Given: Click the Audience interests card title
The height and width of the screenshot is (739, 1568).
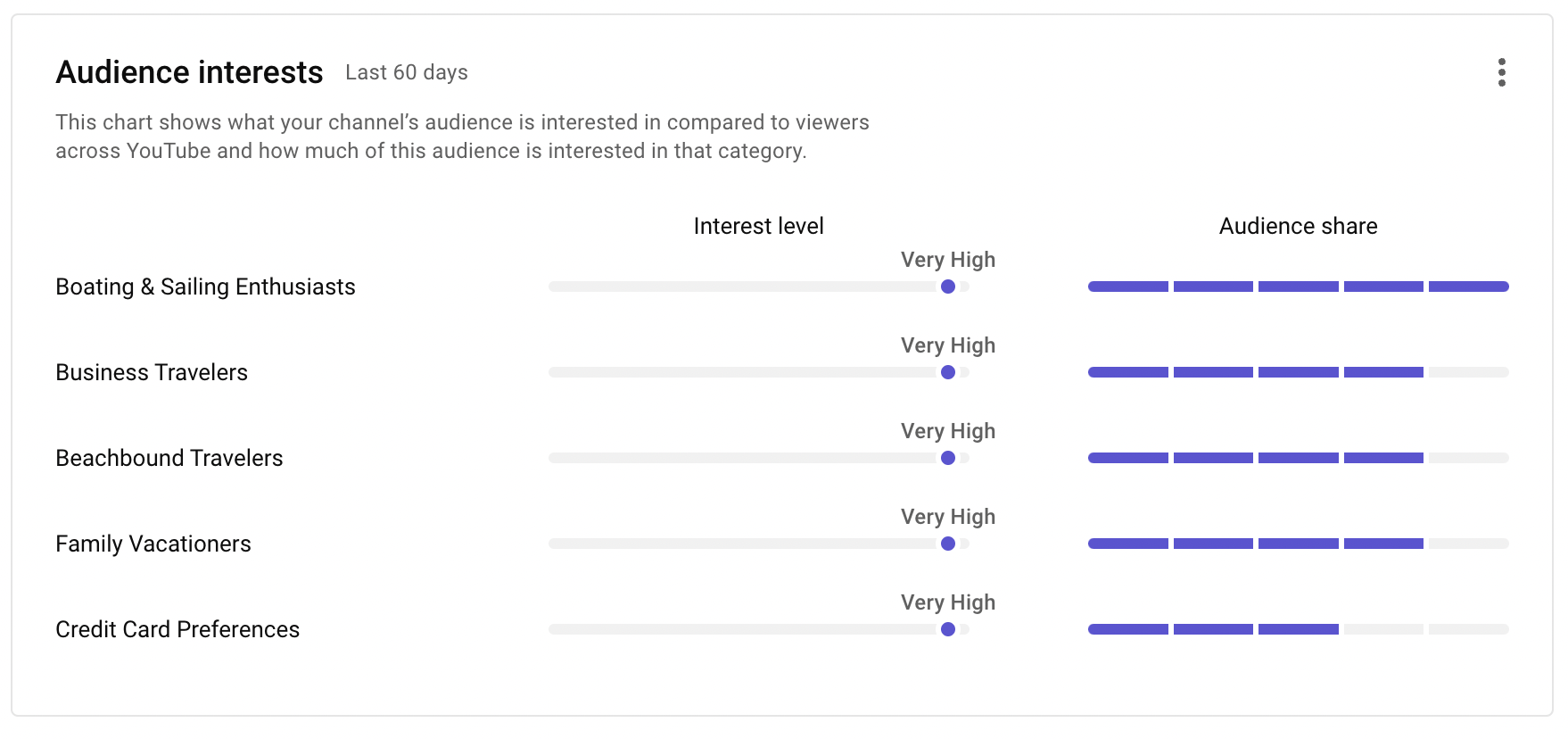Looking at the screenshot, I should [x=189, y=72].
